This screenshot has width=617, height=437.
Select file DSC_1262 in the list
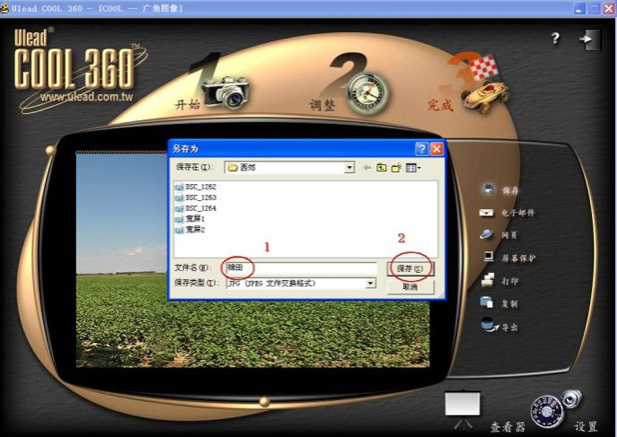click(x=196, y=187)
